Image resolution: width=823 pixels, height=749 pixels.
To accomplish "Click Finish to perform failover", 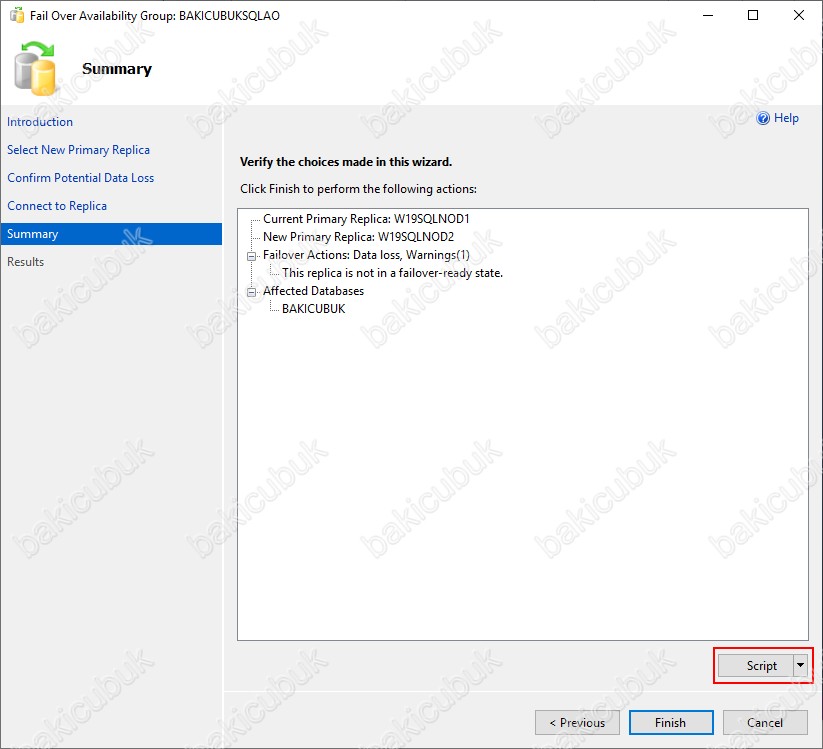I will tap(671, 723).
